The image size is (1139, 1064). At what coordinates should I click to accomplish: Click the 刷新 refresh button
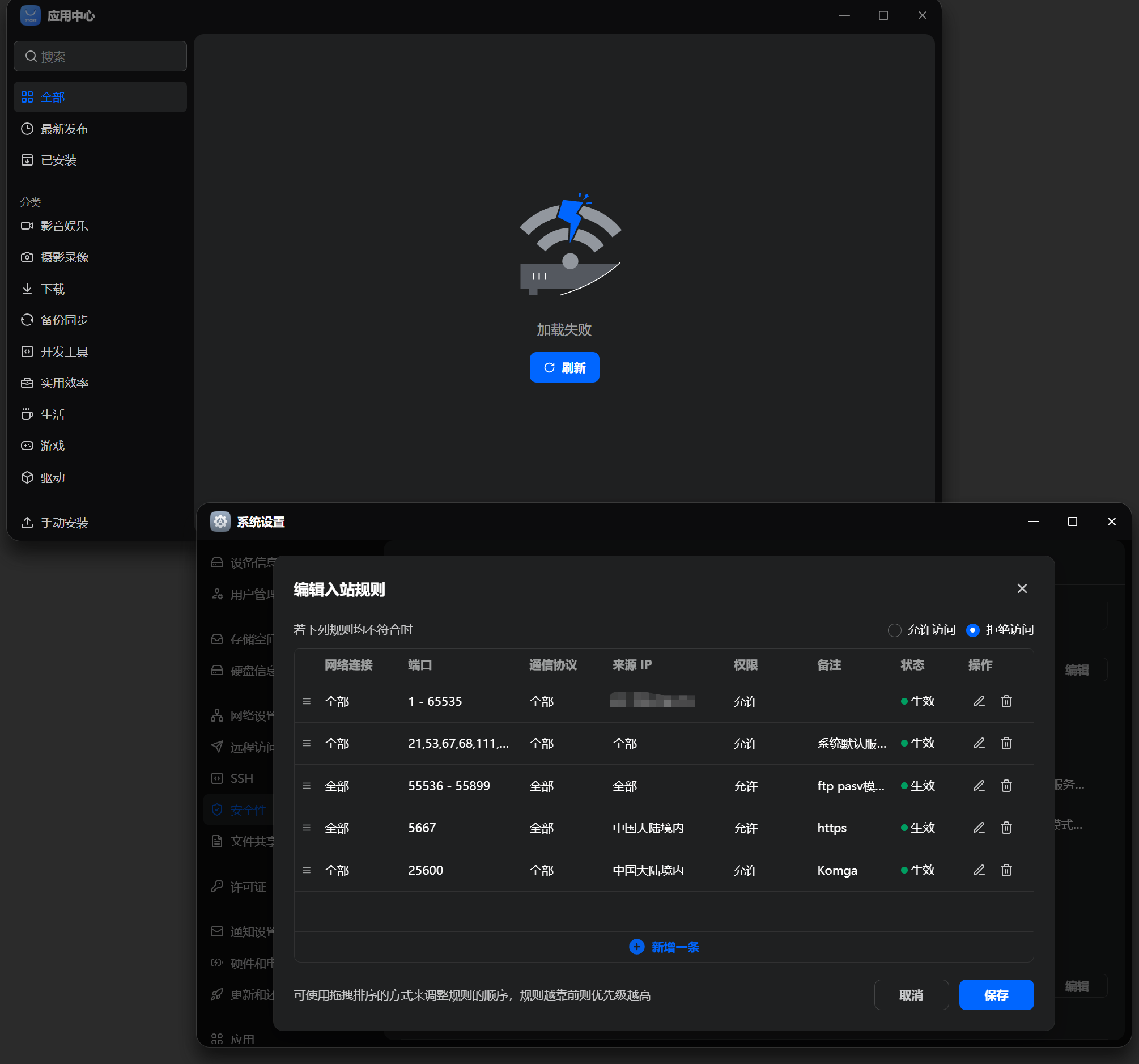[x=564, y=367]
